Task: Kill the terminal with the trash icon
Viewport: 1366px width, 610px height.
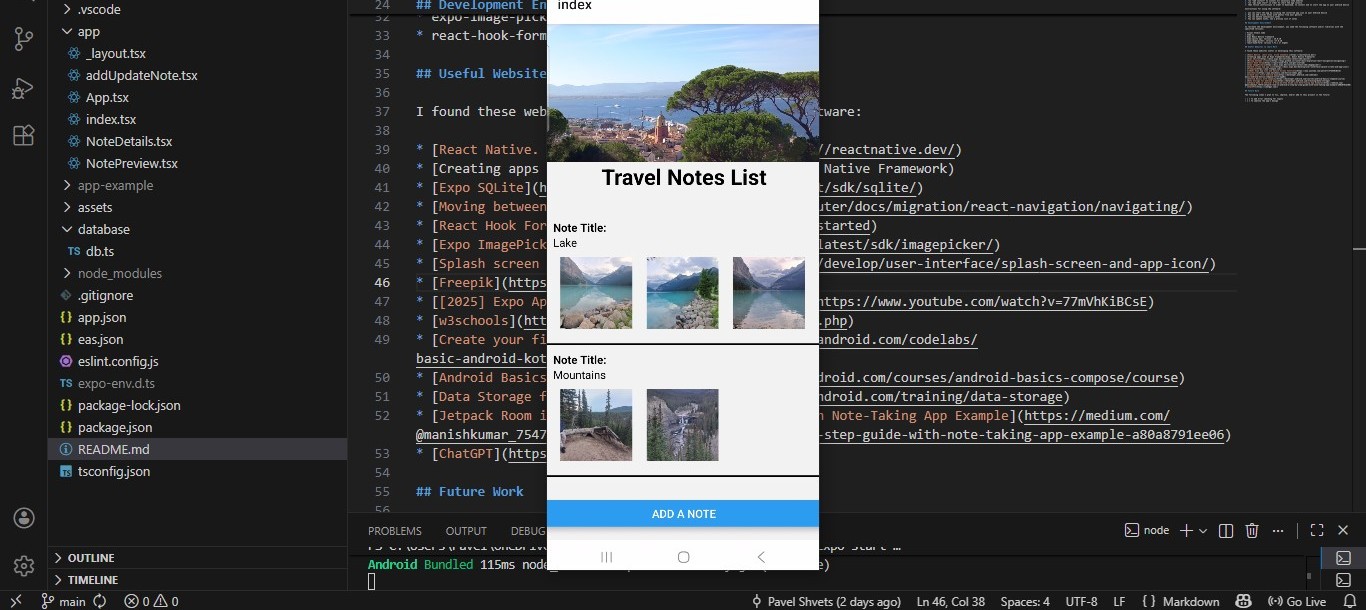Action: 1252,530
